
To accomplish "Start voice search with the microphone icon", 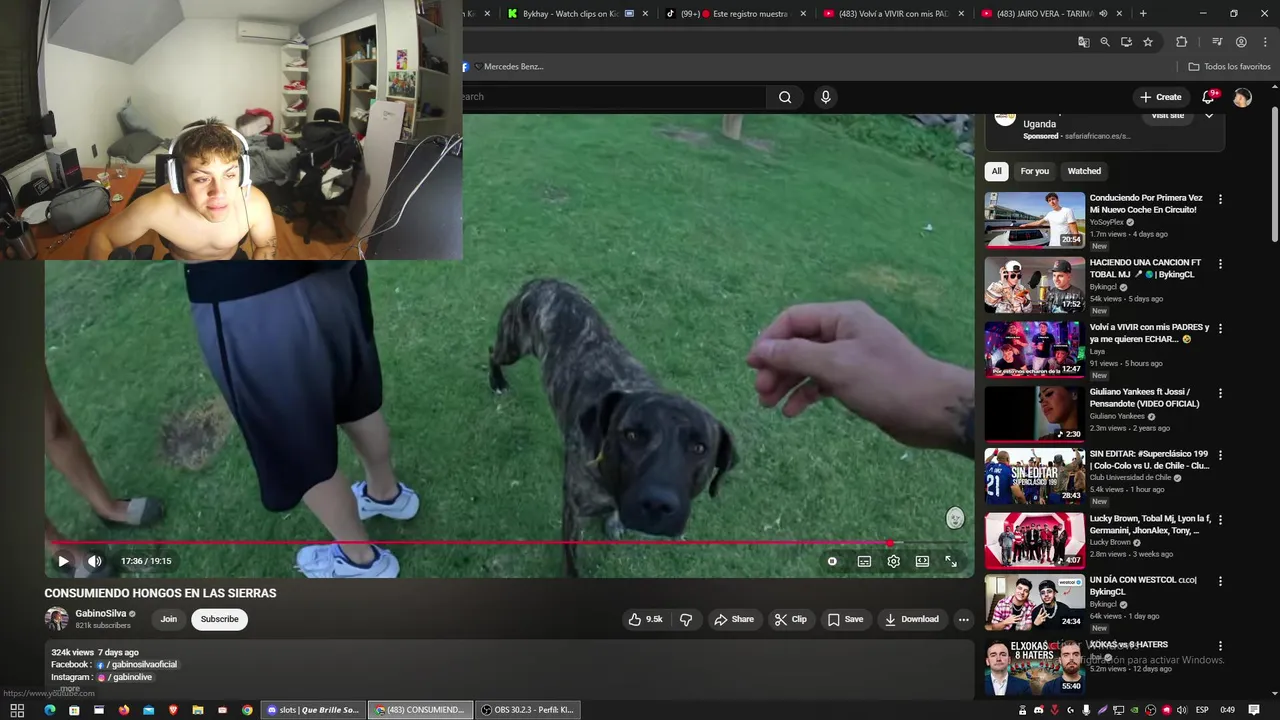I will [825, 97].
